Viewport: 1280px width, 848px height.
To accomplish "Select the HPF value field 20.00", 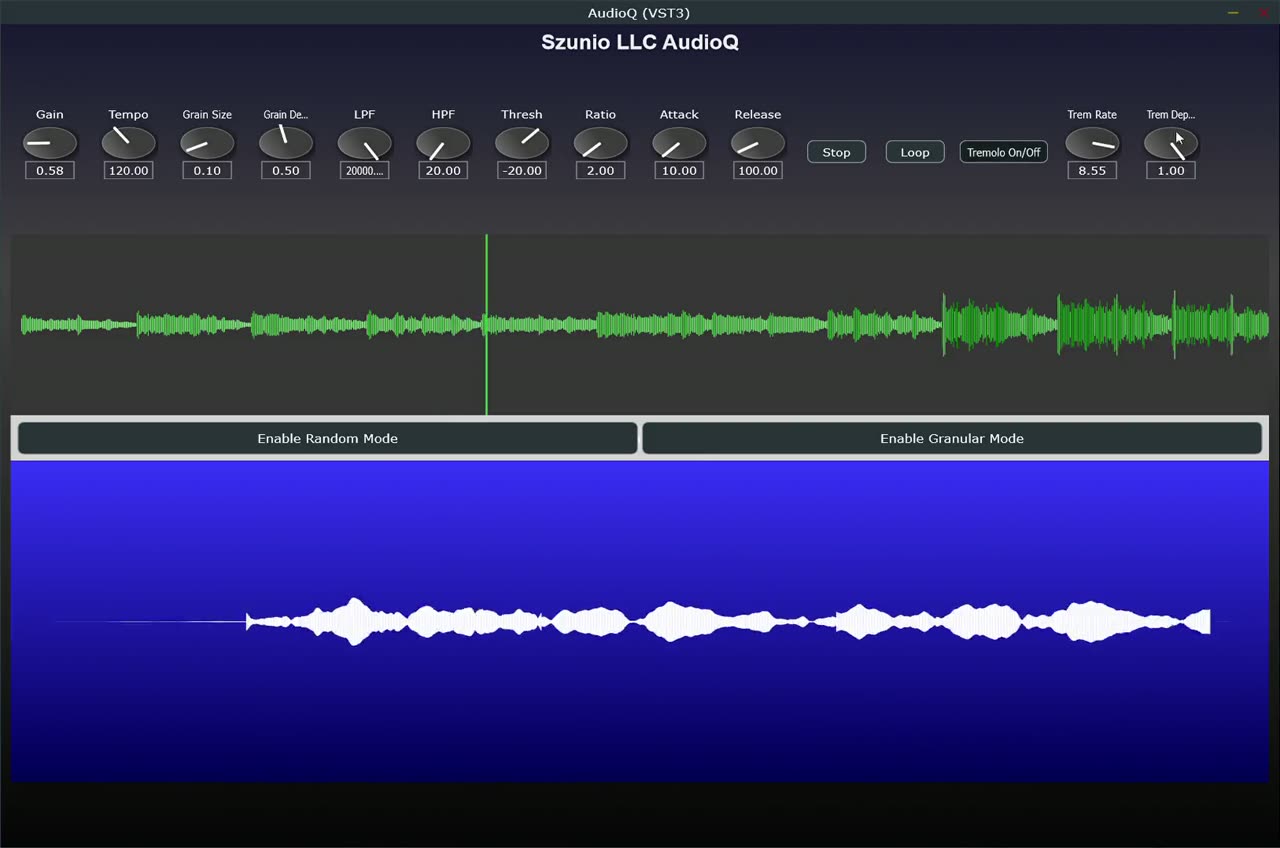I will [443, 171].
